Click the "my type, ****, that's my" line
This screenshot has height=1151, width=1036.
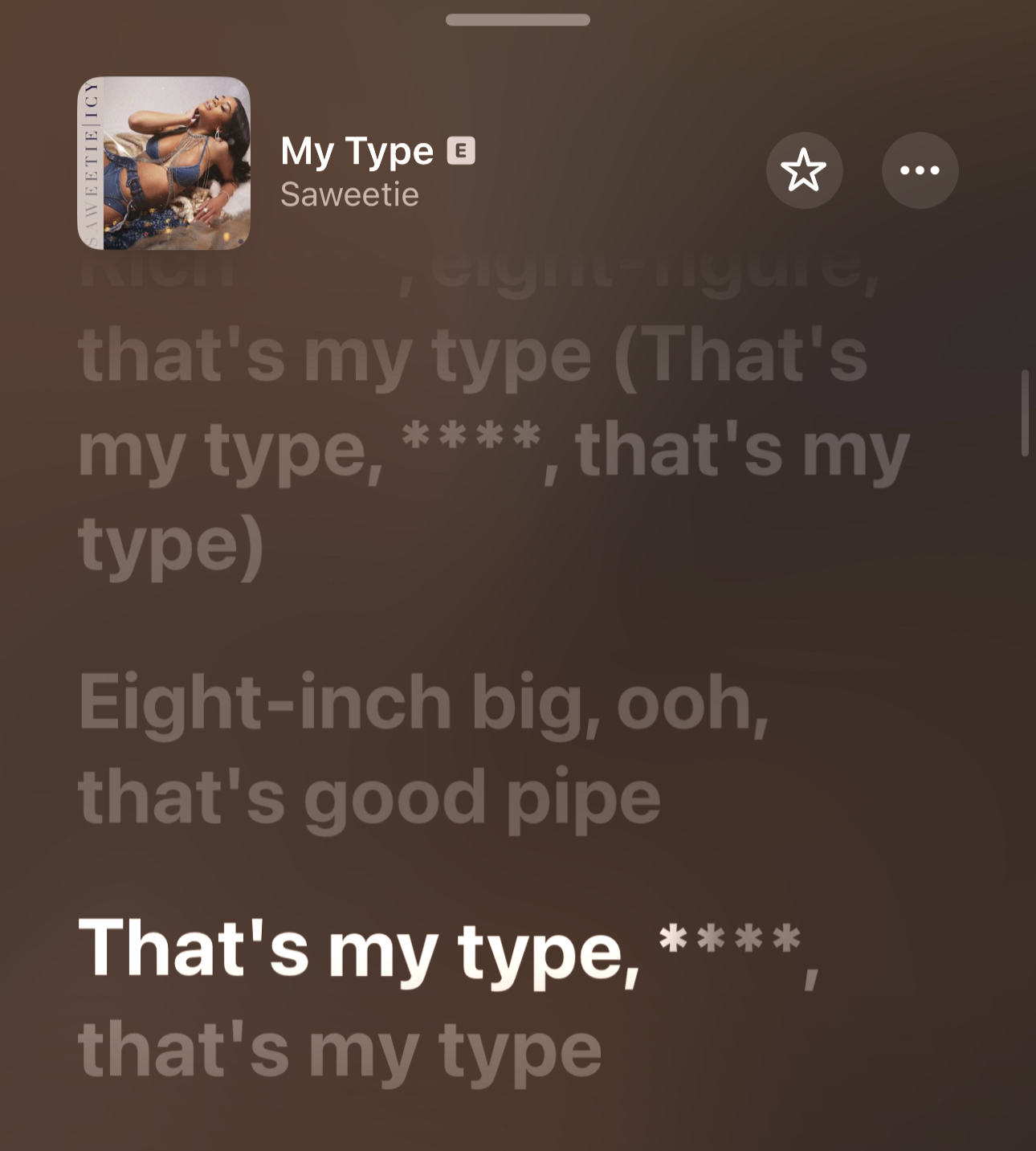tap(493, 450)
